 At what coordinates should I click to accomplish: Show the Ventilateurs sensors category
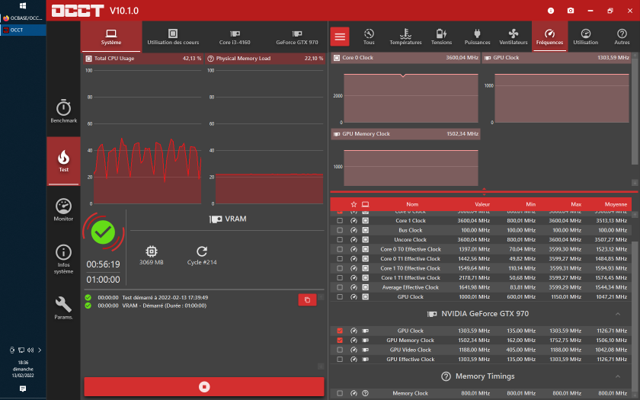513,37
